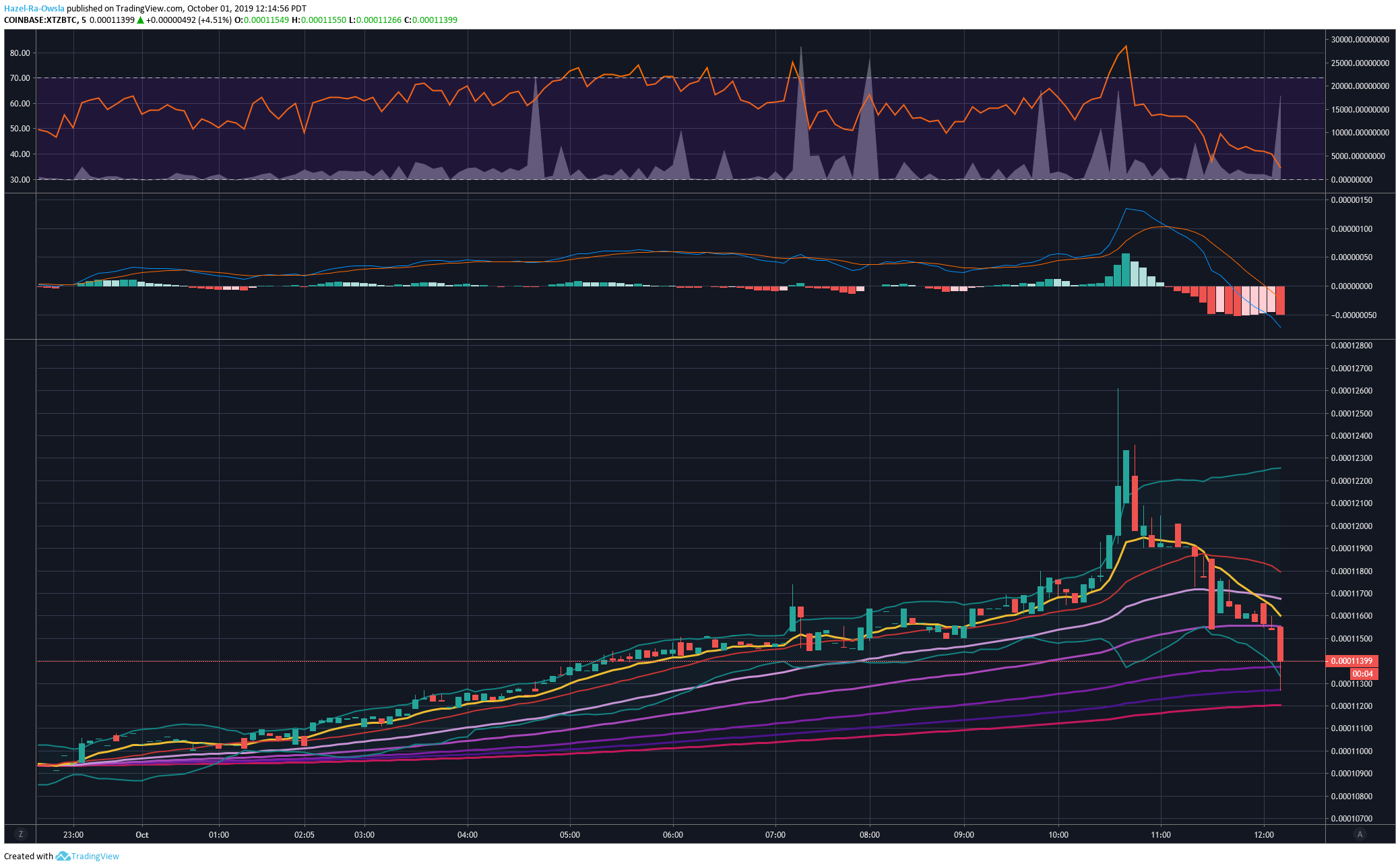Image resolution: width=1400 pixels, height=868 pixels.
Task: Click the Hazel-Ra-Owsla author link
Action: (x=34, y=9)
